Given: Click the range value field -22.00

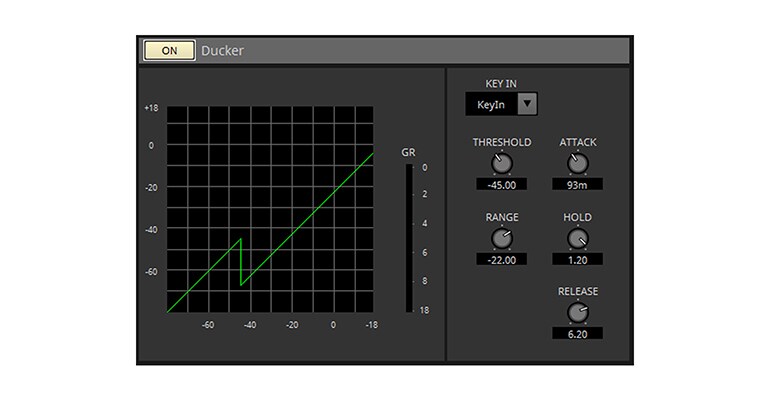Looking at the screenshot, I should point(501,260).
